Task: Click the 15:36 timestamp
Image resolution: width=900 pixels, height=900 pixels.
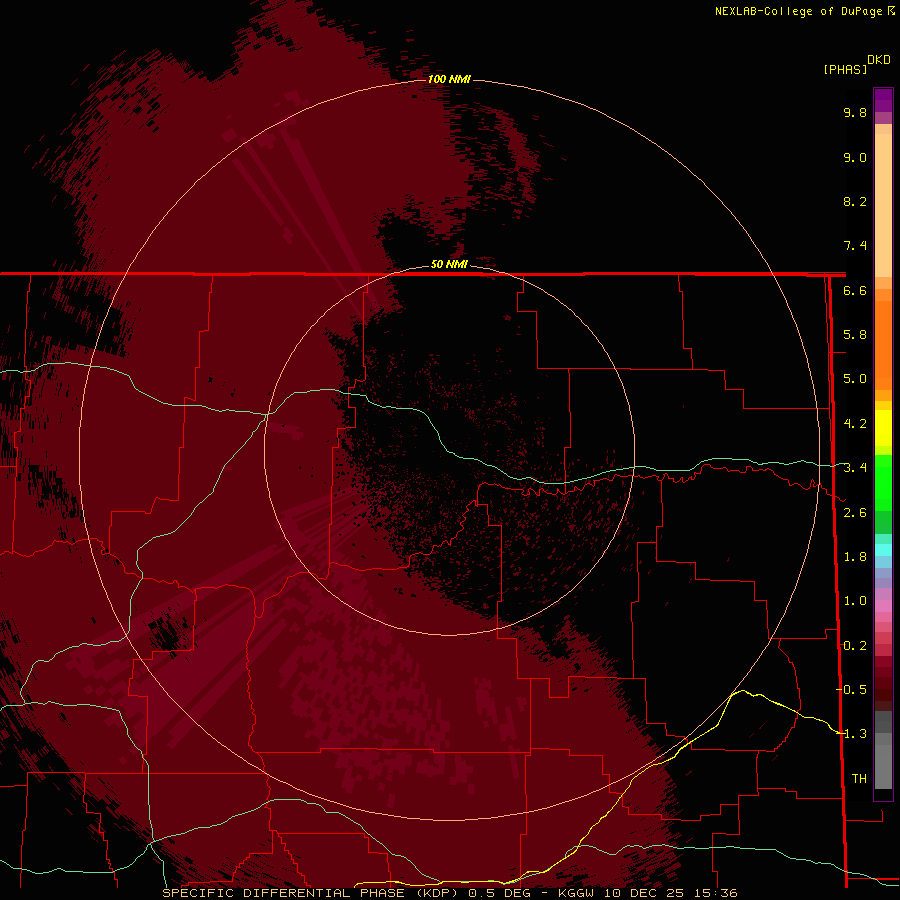Action: (x=718, y=893)
